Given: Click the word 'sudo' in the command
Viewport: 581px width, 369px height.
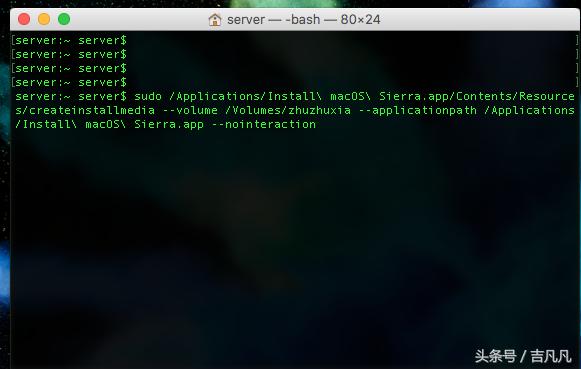Looking at the screenshot, I should (x=148, y=96).
